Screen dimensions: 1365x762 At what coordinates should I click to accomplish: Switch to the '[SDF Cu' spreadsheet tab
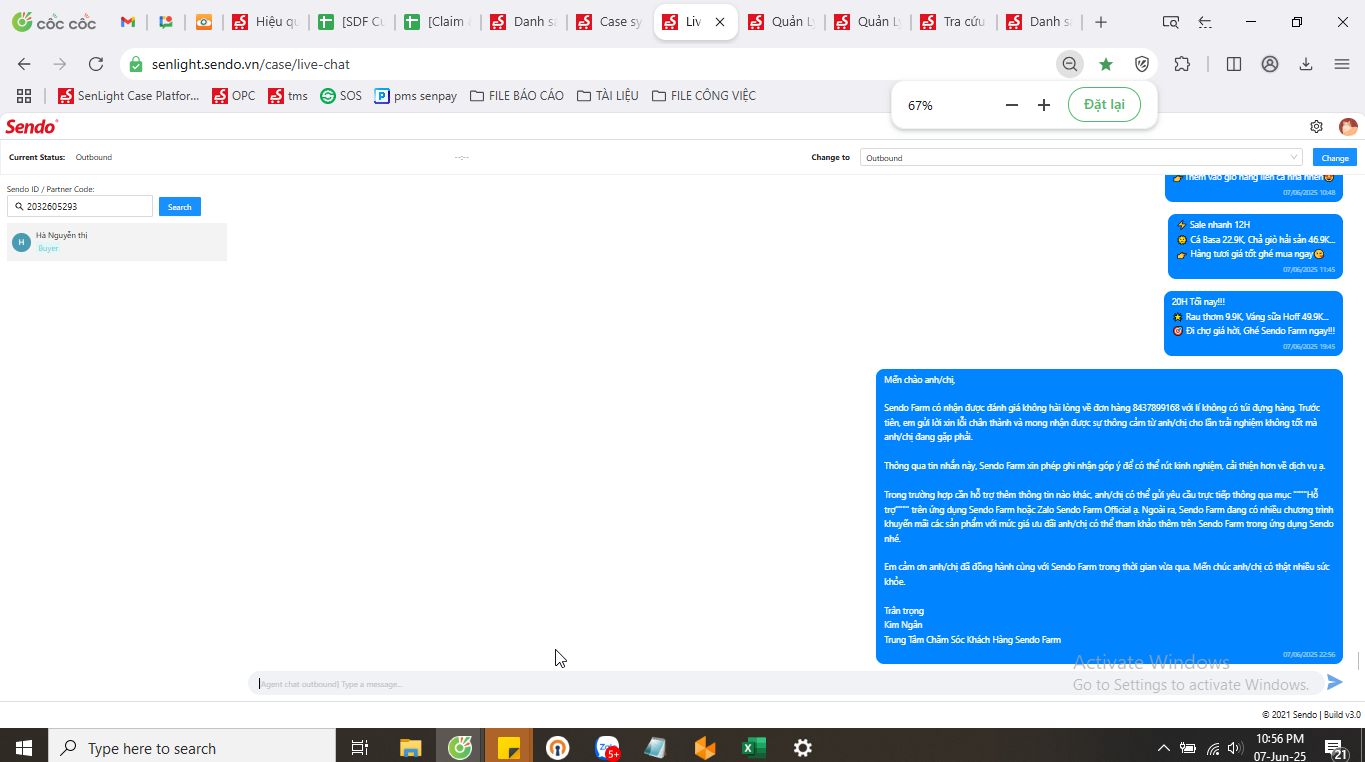[351, 22]
